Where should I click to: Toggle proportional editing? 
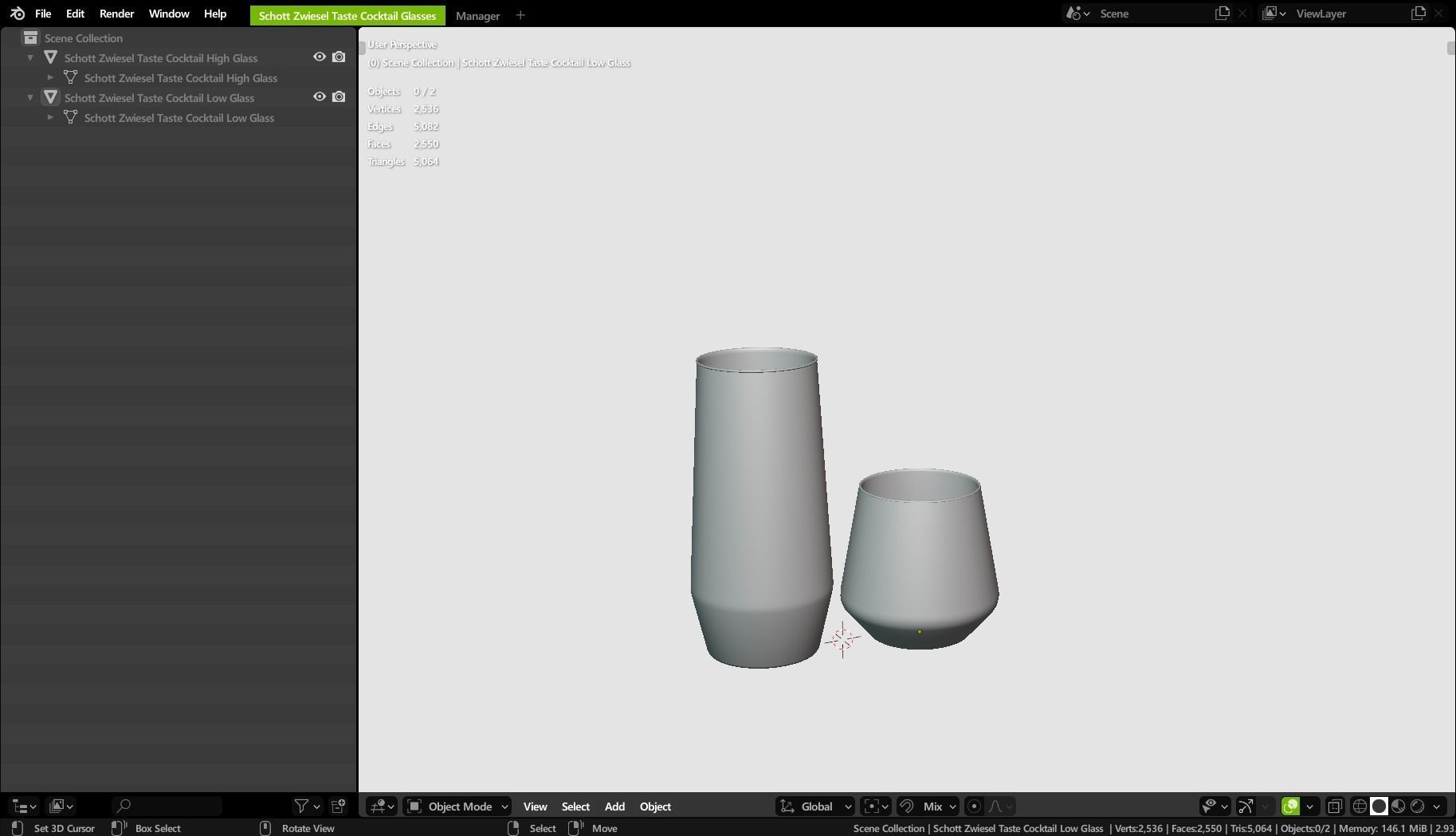[x=974, y=807]
